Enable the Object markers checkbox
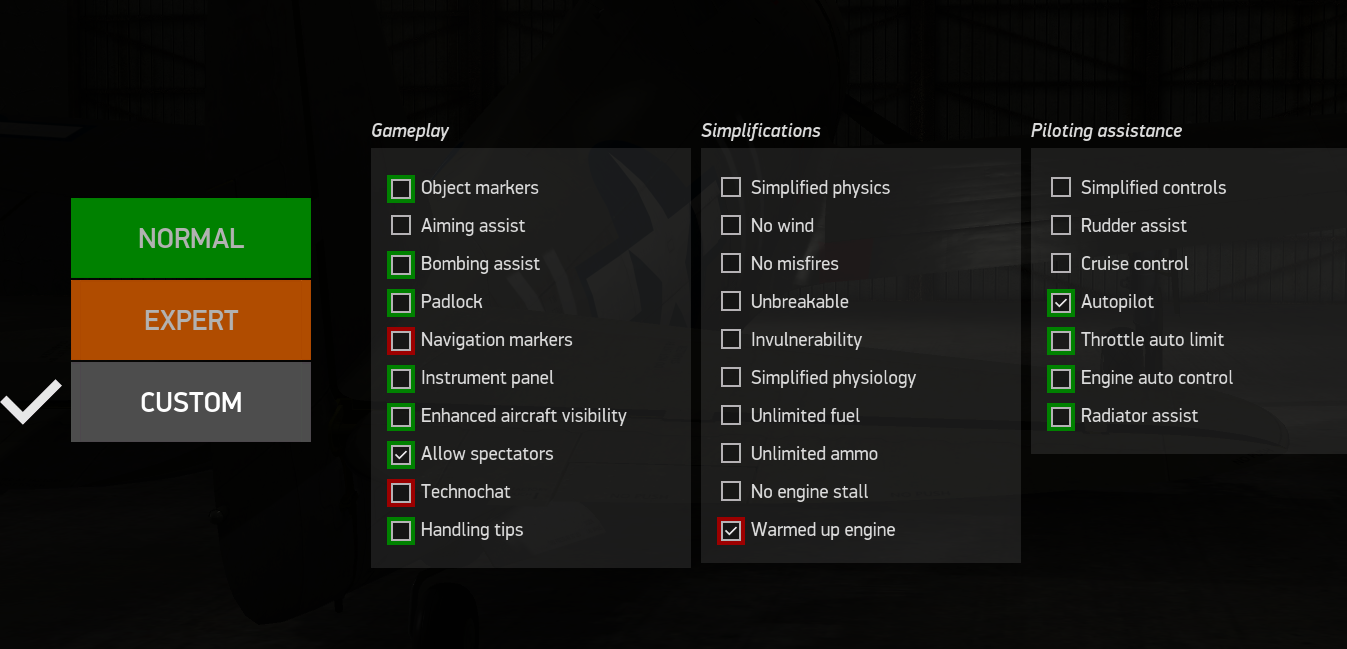This screenshot has height=649, width=1347. (x=401, y=188)
